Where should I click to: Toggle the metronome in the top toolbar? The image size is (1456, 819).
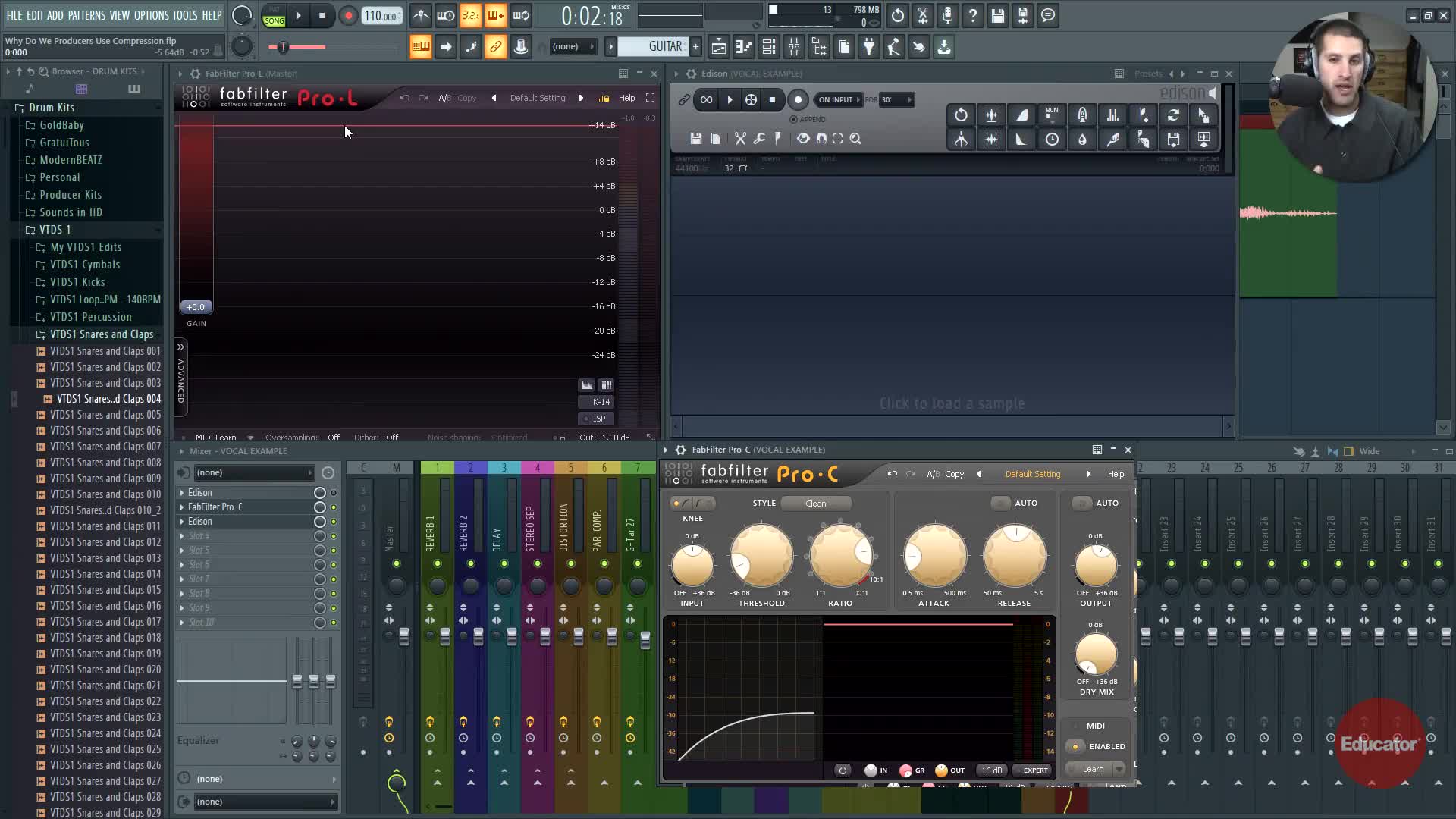(x=420, y=16)
